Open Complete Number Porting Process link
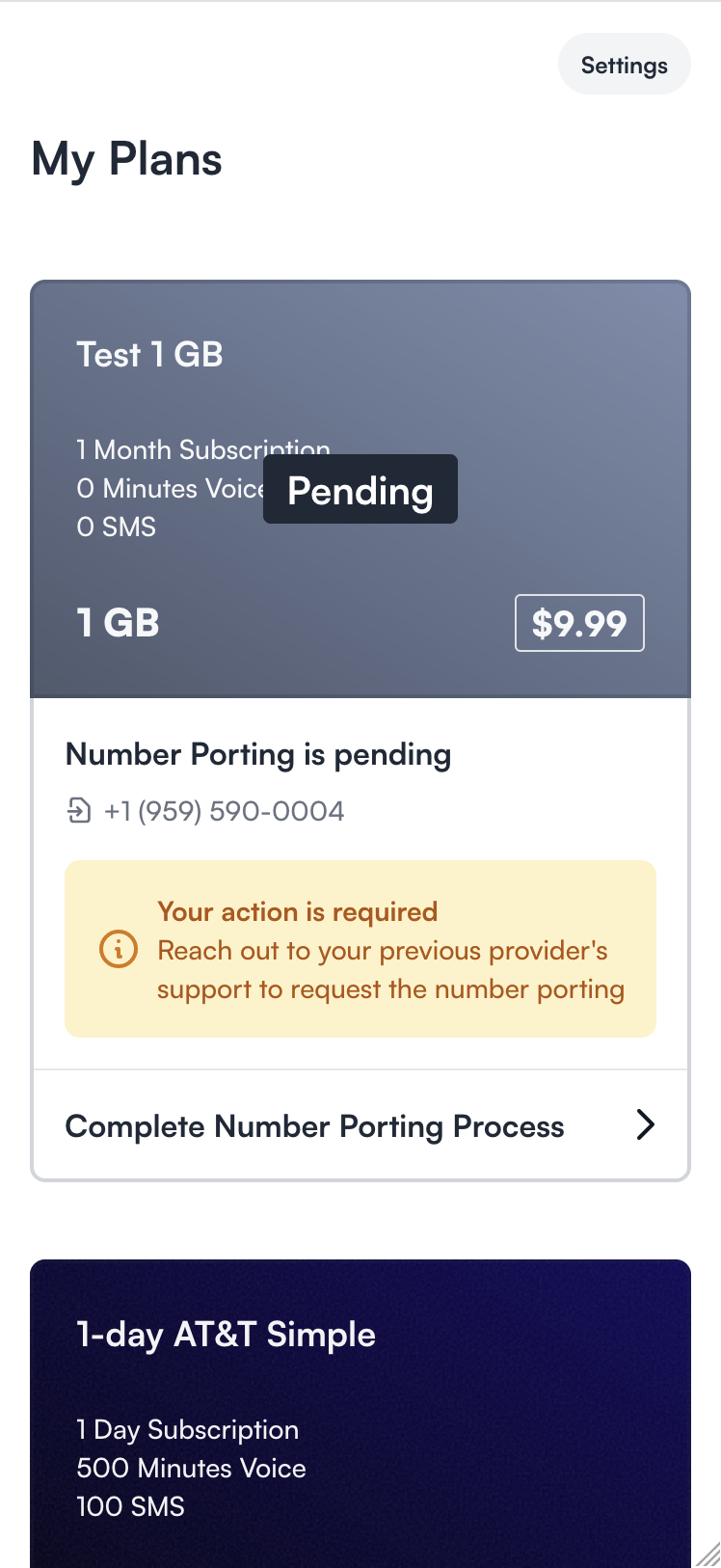 click(360, 1125)
